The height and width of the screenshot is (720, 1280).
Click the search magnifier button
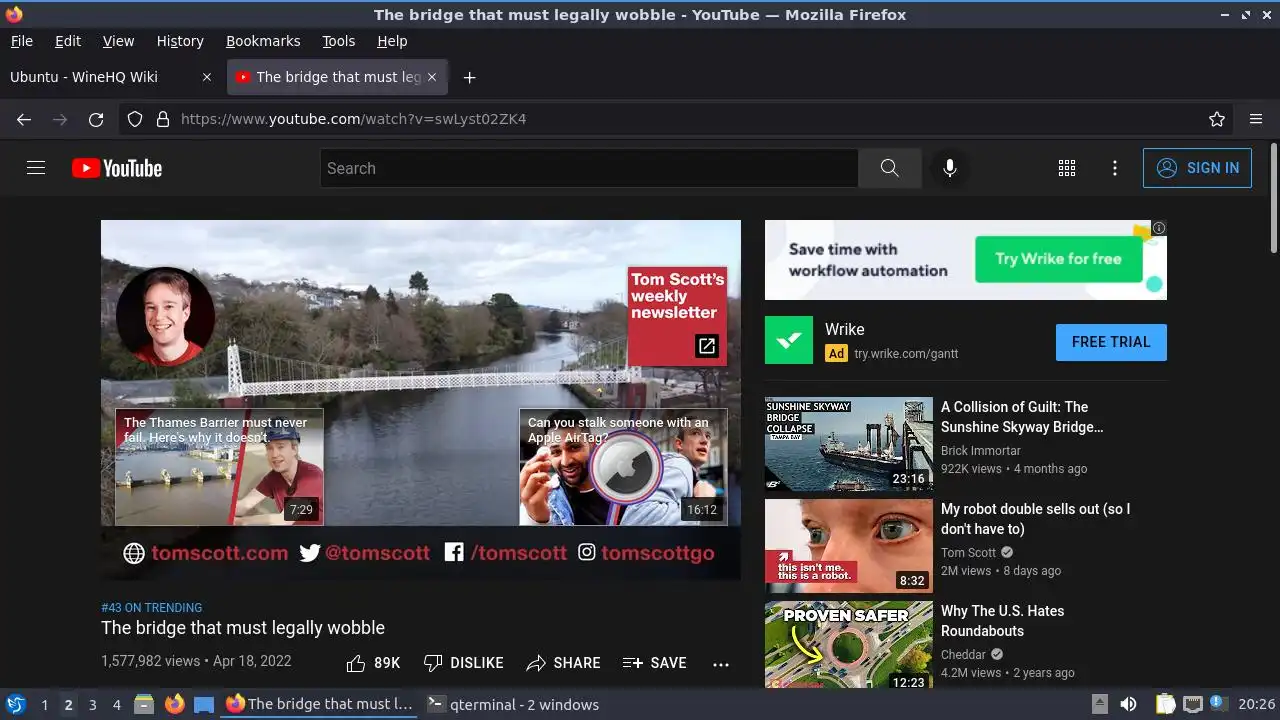click(x=889, y=168)
